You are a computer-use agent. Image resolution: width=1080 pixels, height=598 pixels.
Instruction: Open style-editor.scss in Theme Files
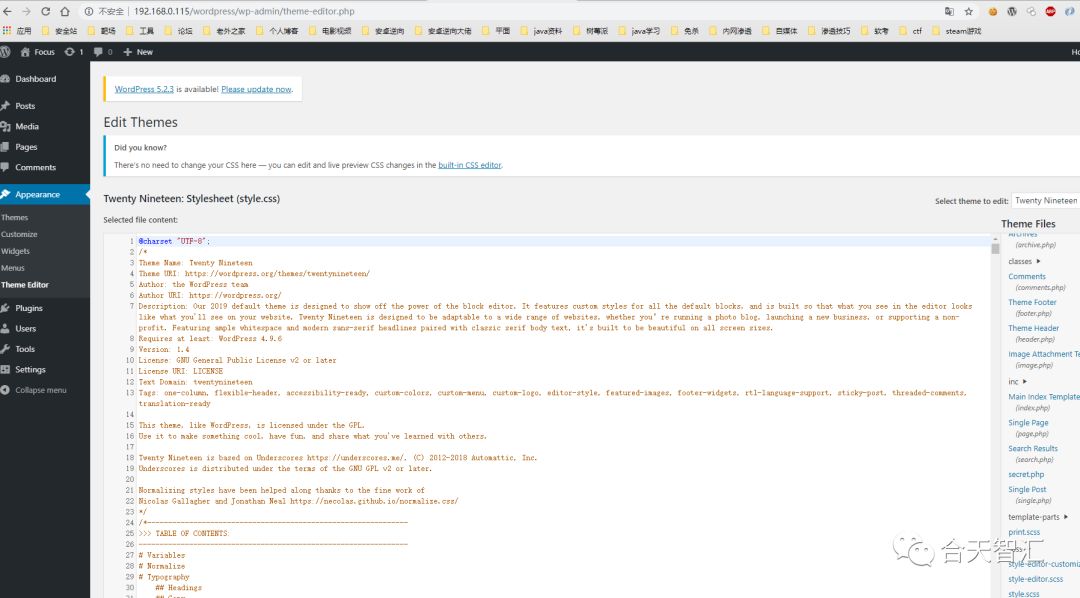click(1035, 579)
